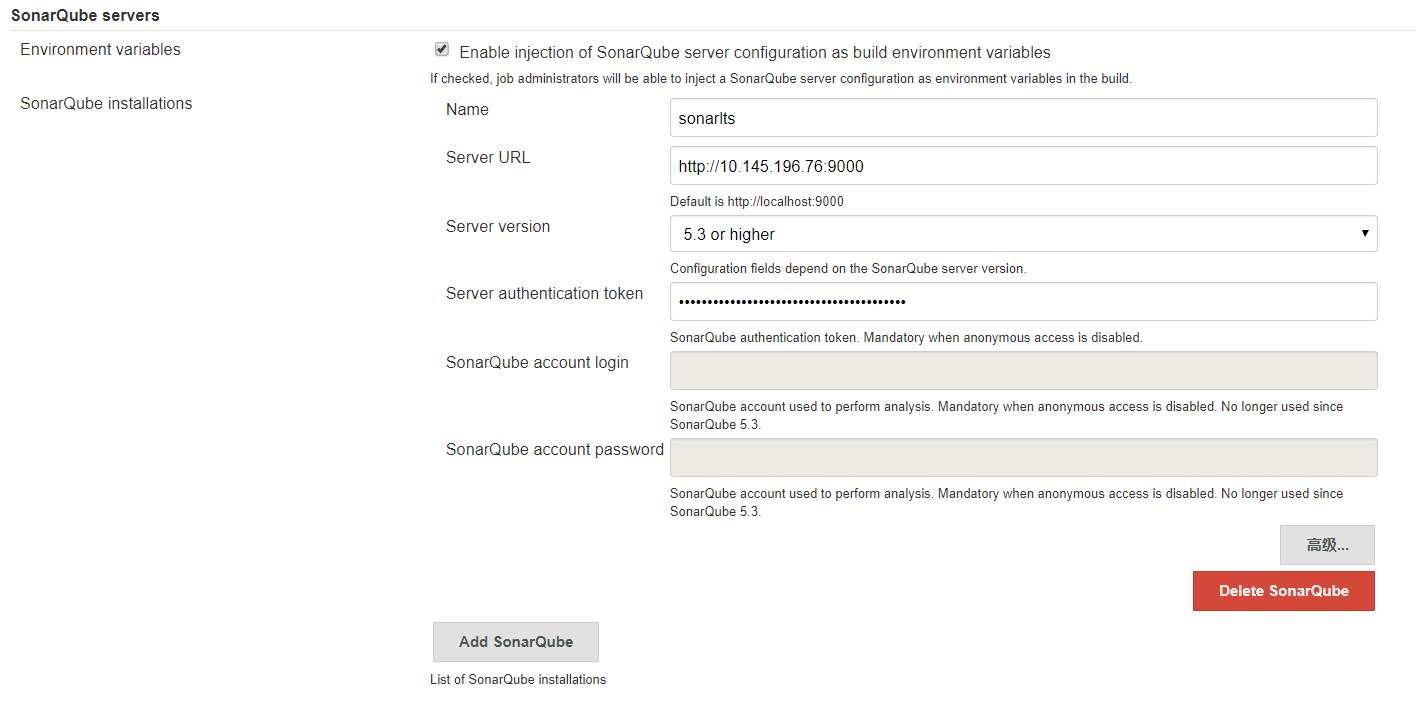Click the SonarQube account login field
The width and height of the screenshot is (1426, 701).
coord(1023,370)
